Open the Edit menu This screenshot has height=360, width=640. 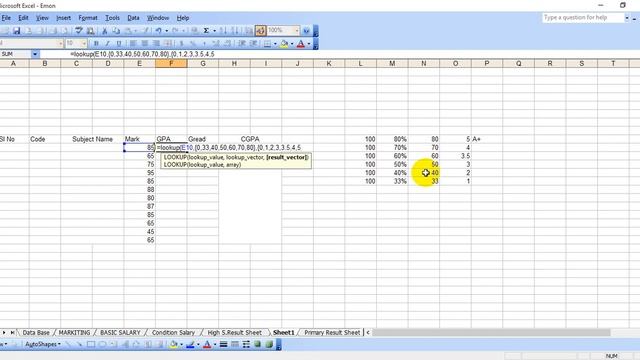click(24, 18)
